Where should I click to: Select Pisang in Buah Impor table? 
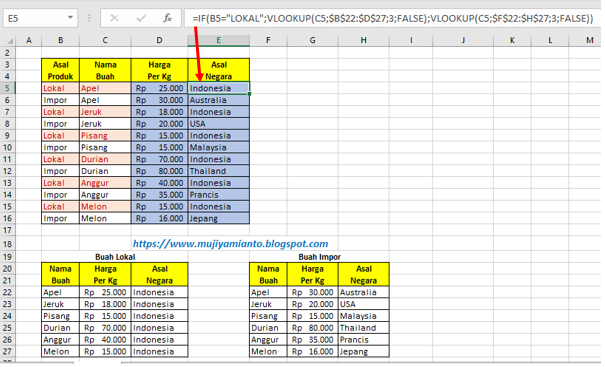268,316
